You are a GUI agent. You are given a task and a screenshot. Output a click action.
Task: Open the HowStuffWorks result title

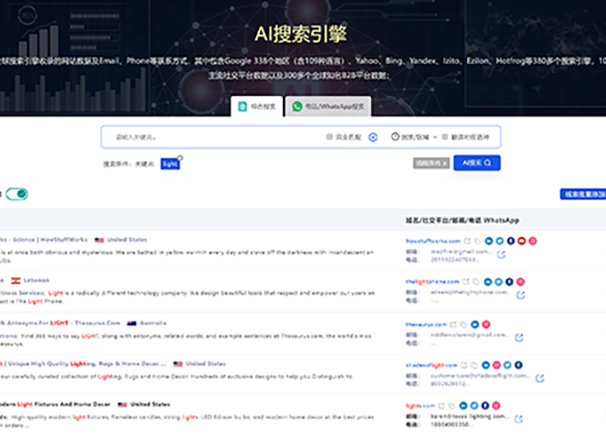pyautogui.click(x=44, y=240)
